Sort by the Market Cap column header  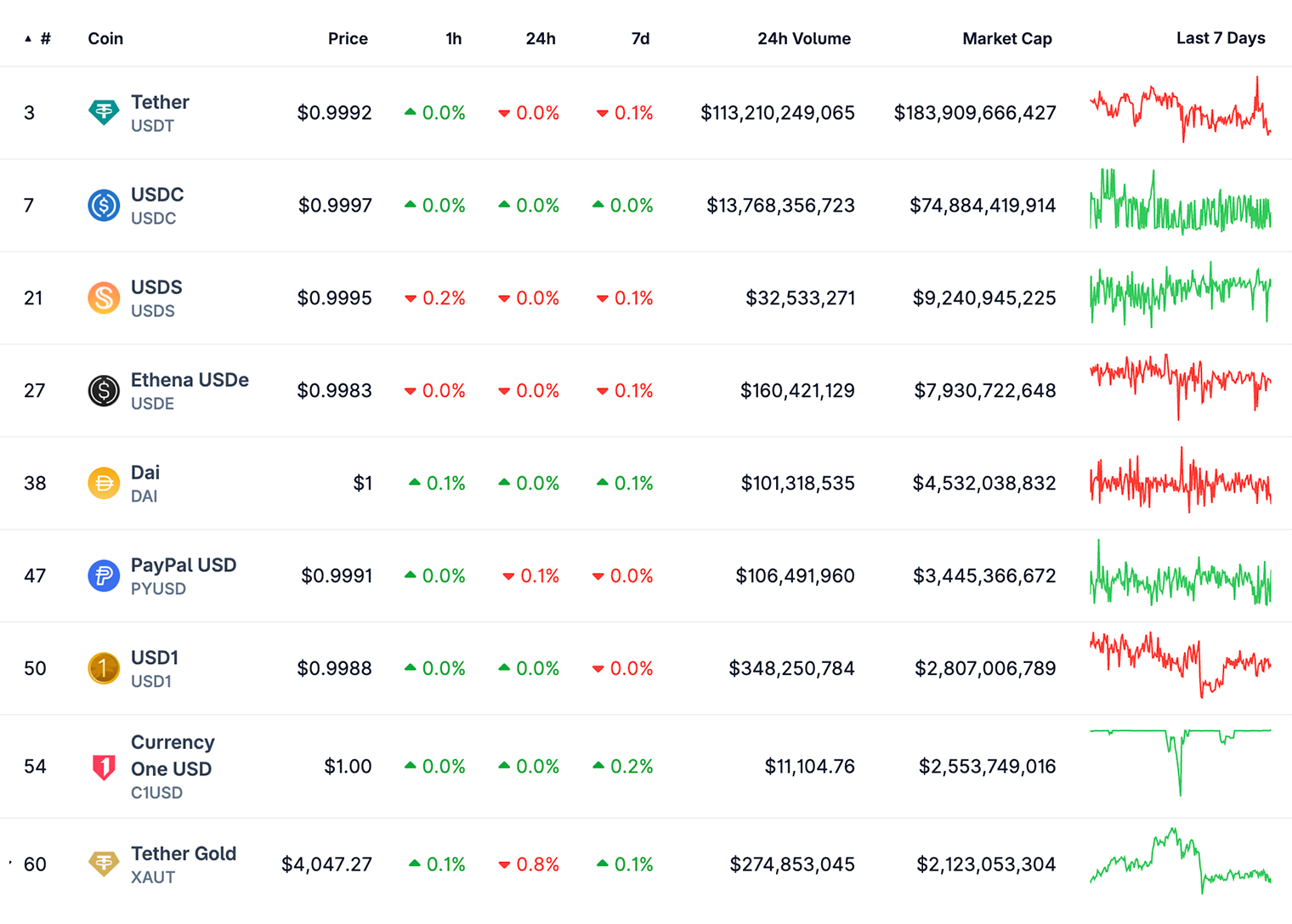pos(1006,38)
